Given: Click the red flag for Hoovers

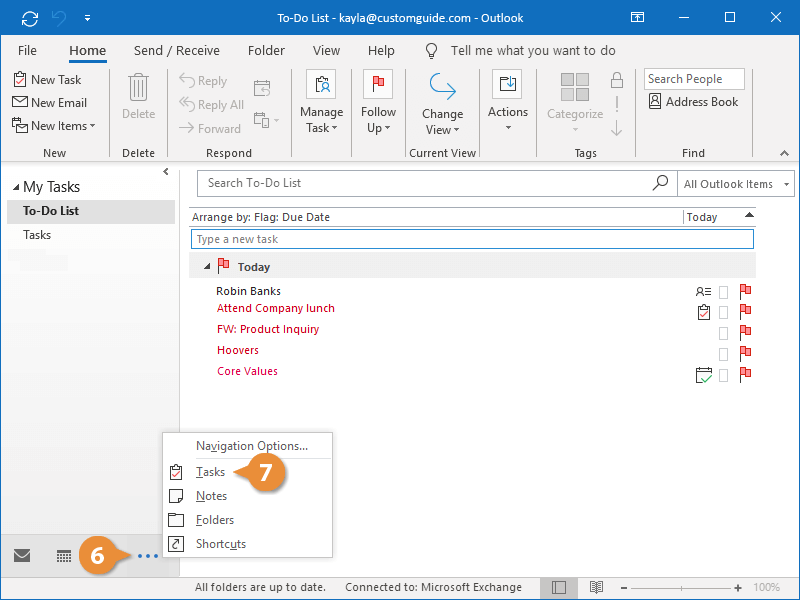Looking at the screenshot, I should click(745, 354).
